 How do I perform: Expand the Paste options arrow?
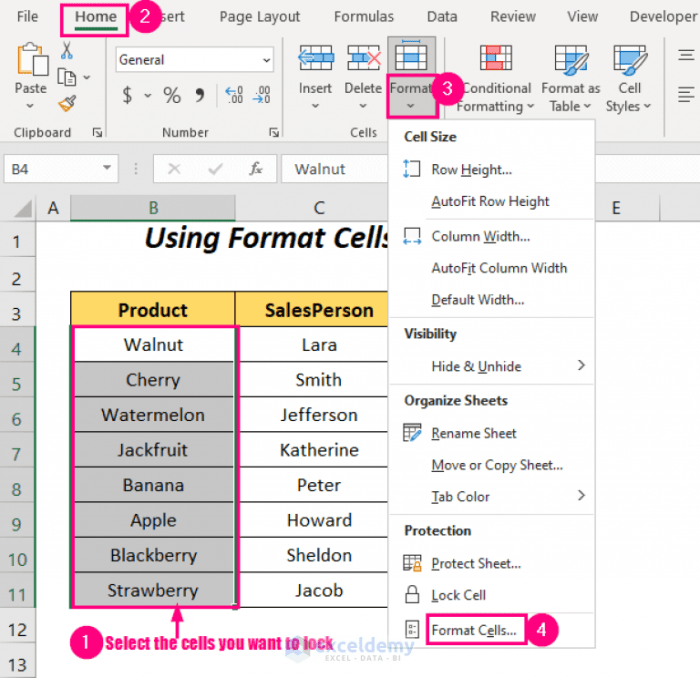[x=30, y=106]
